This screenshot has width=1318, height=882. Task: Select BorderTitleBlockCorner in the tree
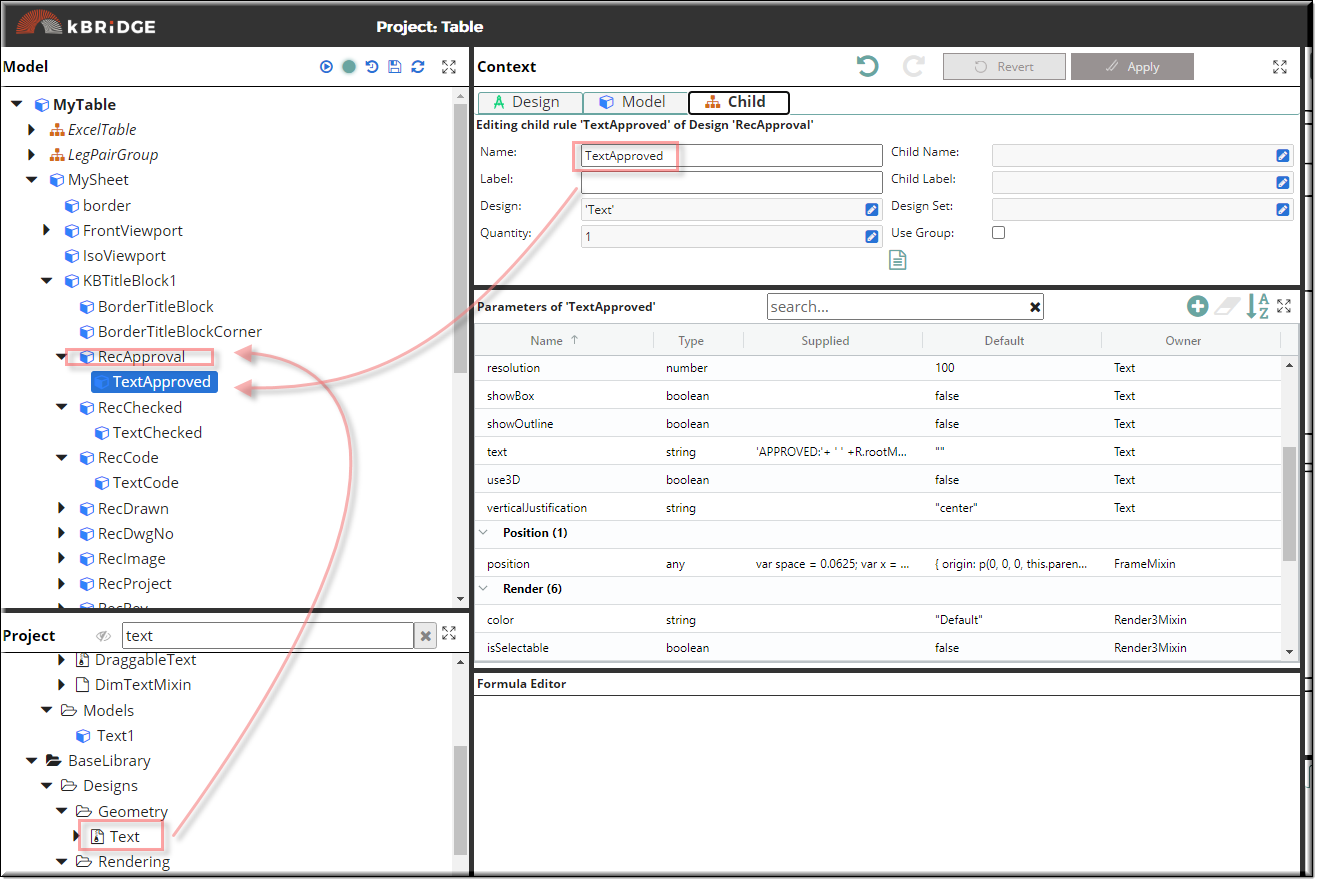tap(180, 332)
